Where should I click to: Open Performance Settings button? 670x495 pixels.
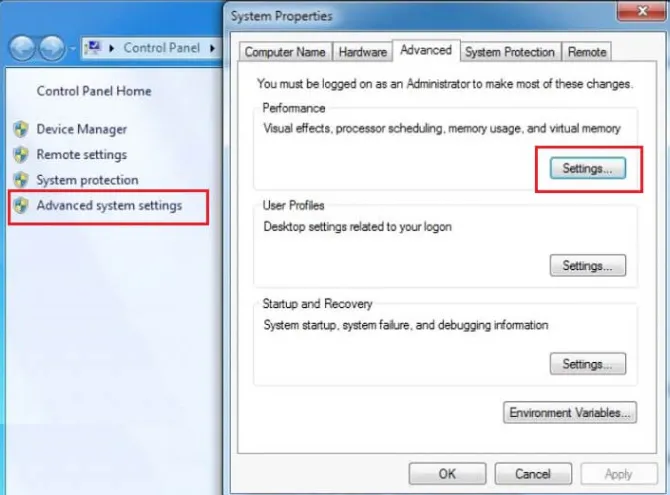588,168
